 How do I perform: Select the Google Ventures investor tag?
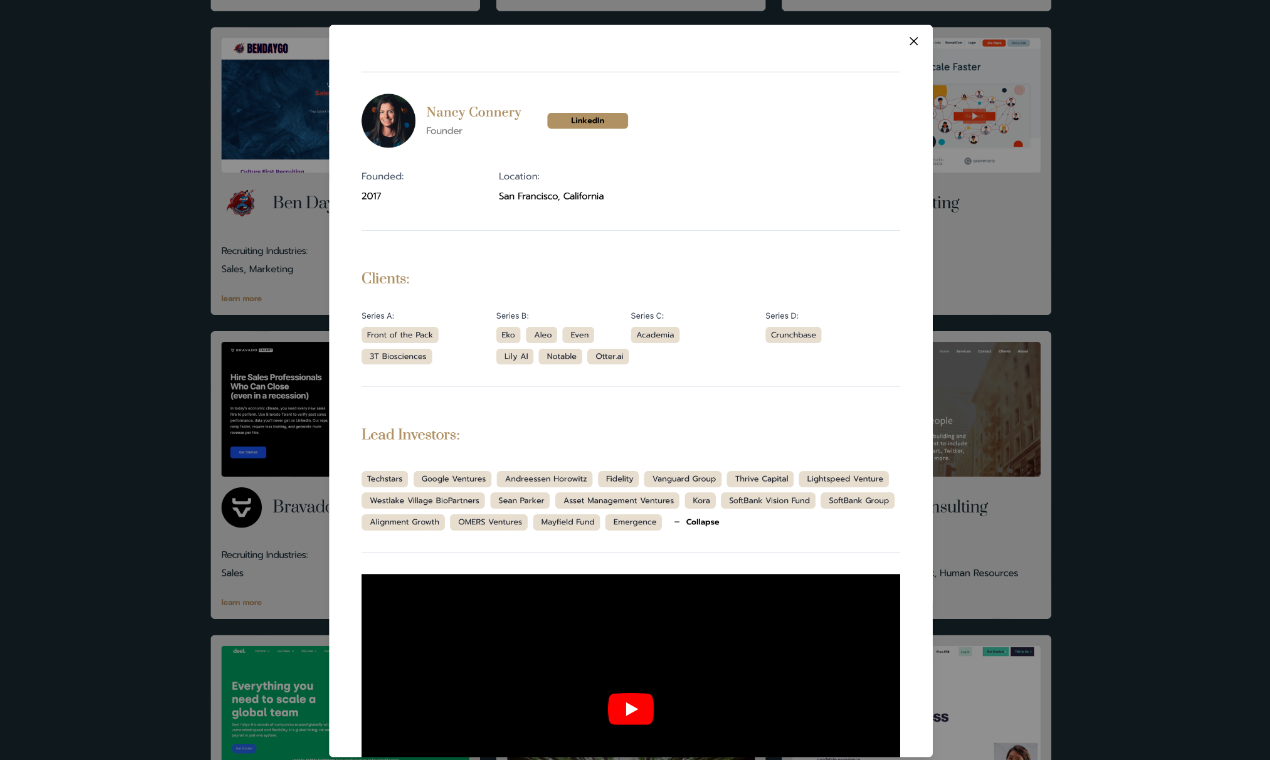tap(453, 479)
